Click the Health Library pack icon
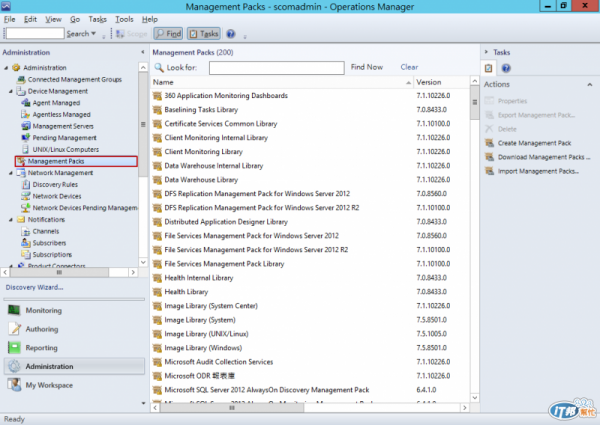The image size is (600, 425). (157, 292)
